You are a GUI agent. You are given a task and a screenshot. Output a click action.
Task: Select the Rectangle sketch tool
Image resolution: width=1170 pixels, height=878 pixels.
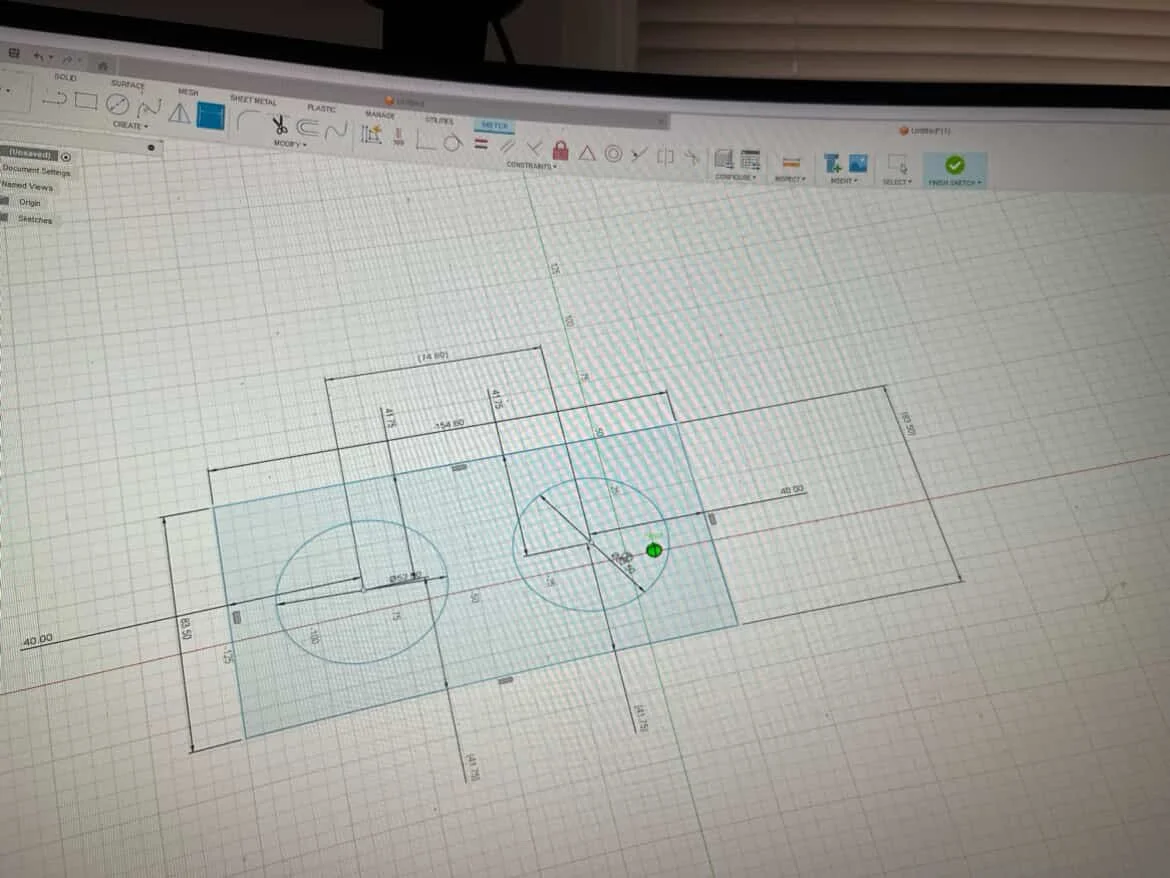[85, 101]
